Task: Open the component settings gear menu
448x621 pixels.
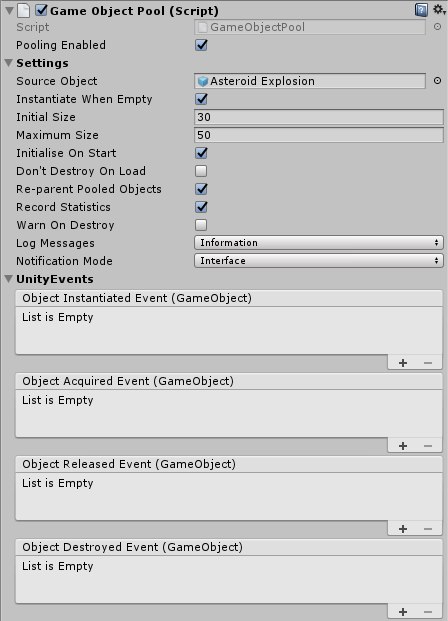Action: tap(438, 10)
